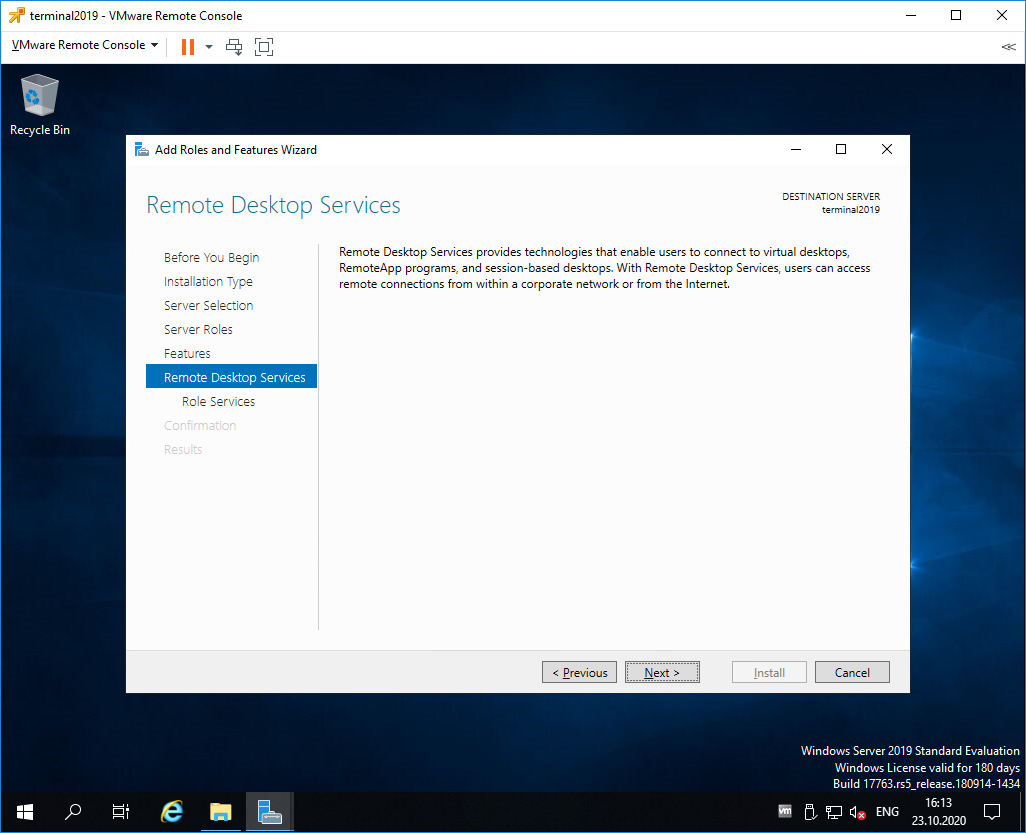Go to the Before You Begin step

pos(211,258)
